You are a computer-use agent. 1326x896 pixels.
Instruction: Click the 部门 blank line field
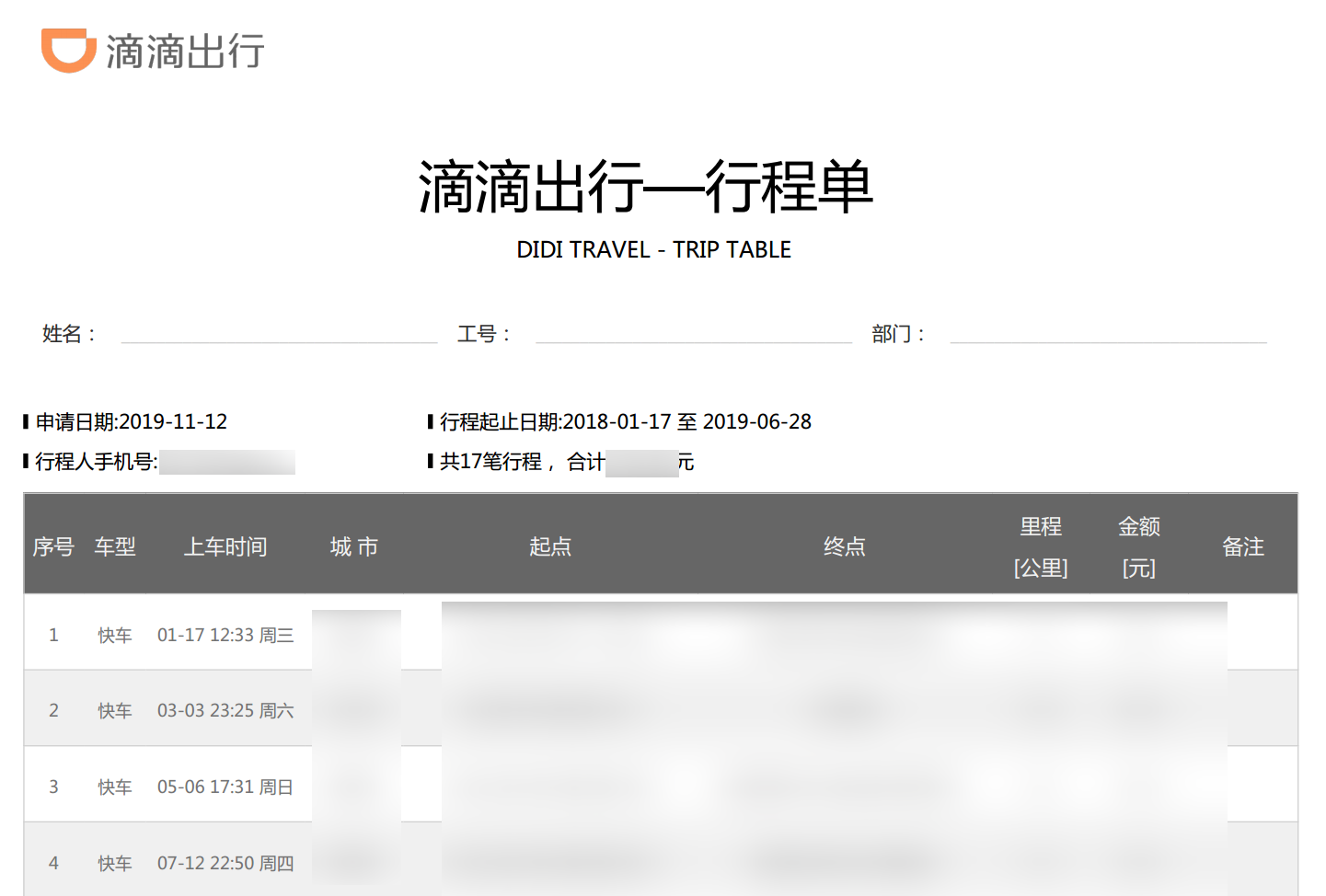[x=1109, y=333]
